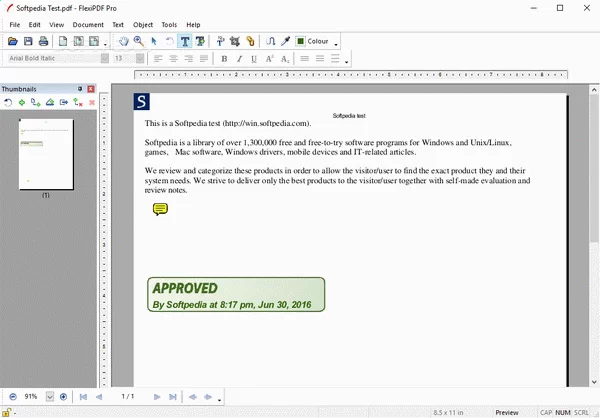Open the font name dropdown

pyautogui.click(x=104, y=59)
